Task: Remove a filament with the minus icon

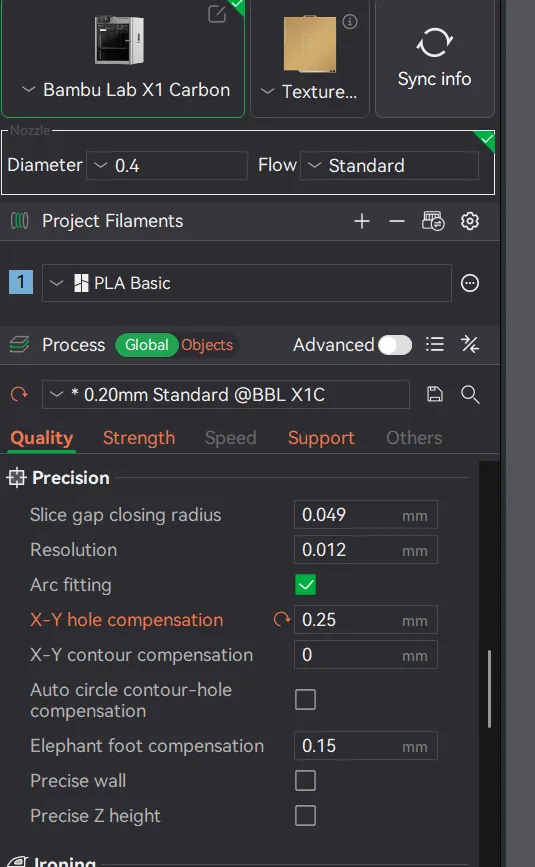Action: [397, 221]
